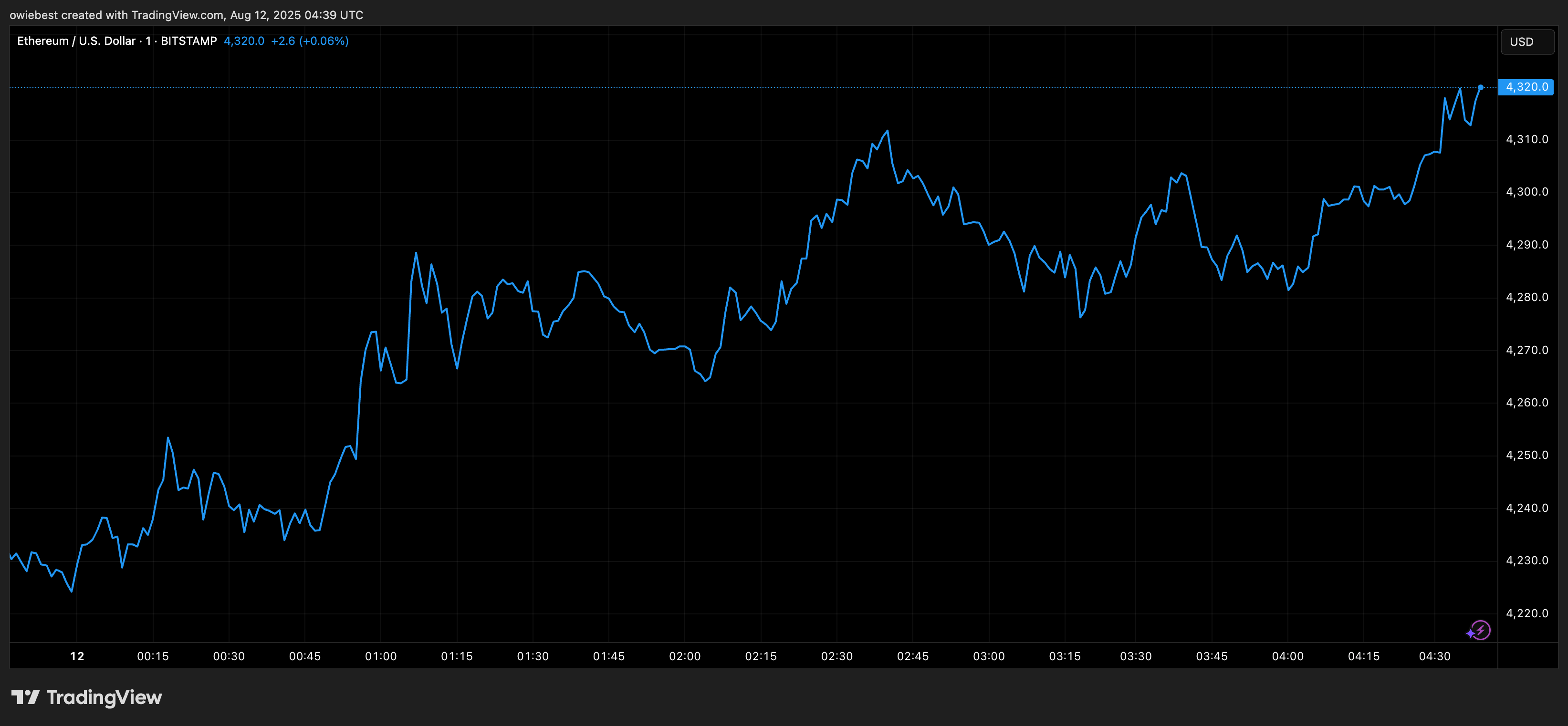The width and height of the screenshot is (1568, 726).
Task: Click the Ethereum / U.S. Dollar symbol title
Action: click(x=76, y=41)
